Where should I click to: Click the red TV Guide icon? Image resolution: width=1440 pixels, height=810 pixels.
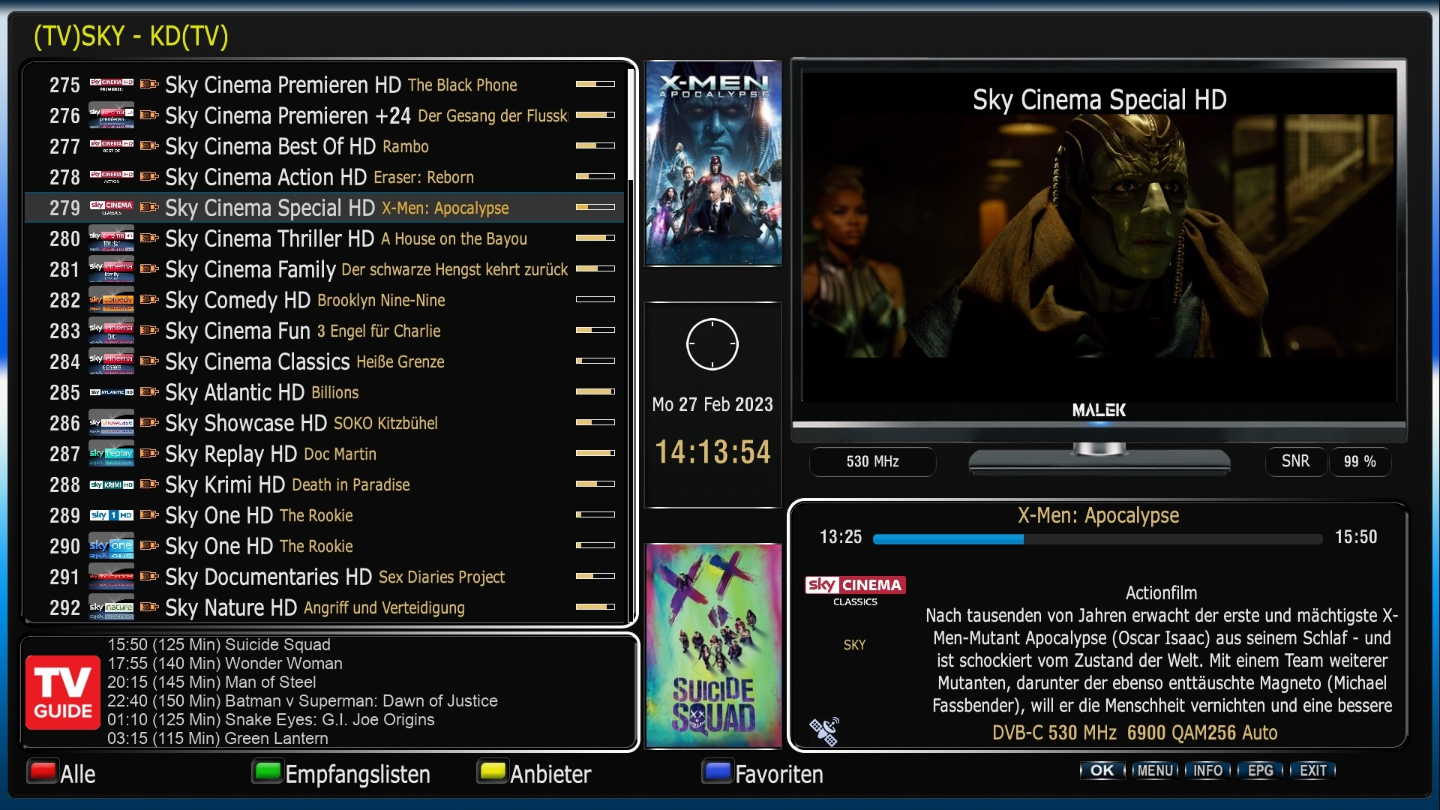pyautogui.click(x=62, y=692)
